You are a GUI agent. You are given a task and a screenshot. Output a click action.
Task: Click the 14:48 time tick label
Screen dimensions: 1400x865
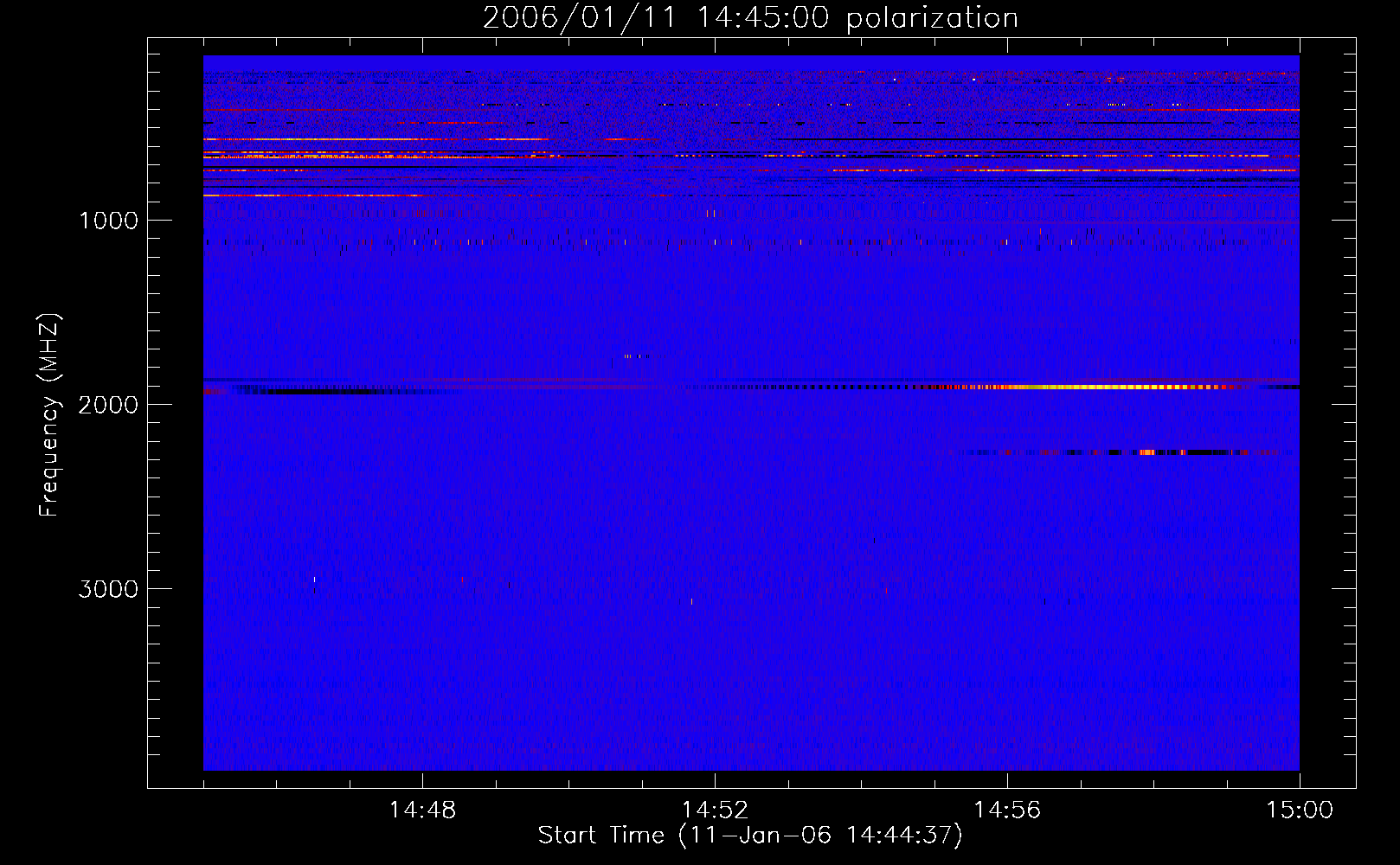point(422,811)
